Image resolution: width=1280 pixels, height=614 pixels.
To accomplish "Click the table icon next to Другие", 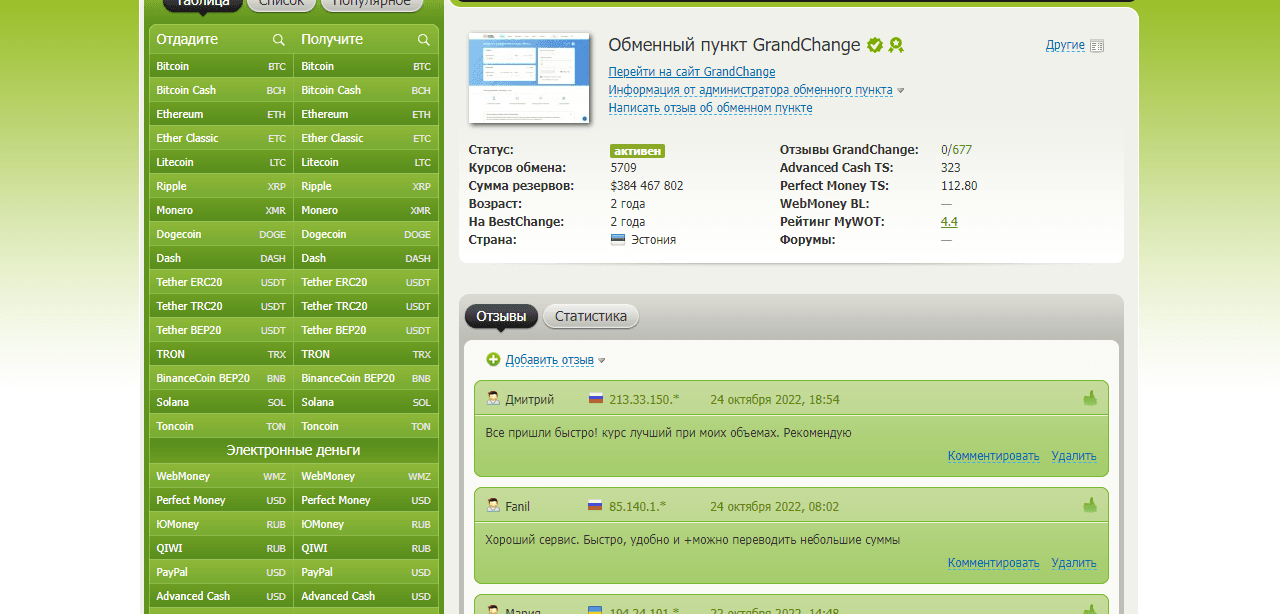I will coord(1097,46).
